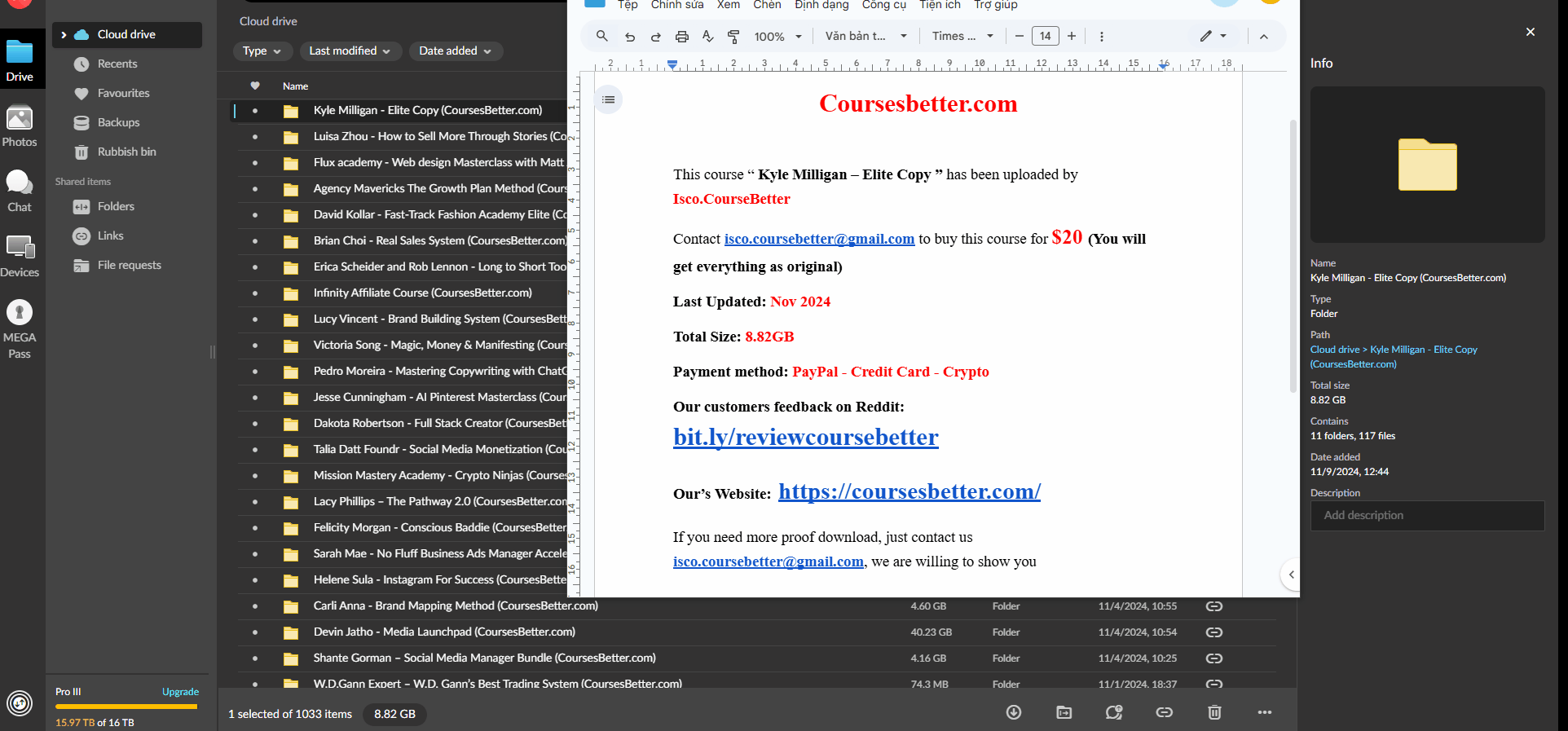This screenshot has height=731, width=1568.
Task: Expand the Cloud drive tree item
Action: [64, 35]
